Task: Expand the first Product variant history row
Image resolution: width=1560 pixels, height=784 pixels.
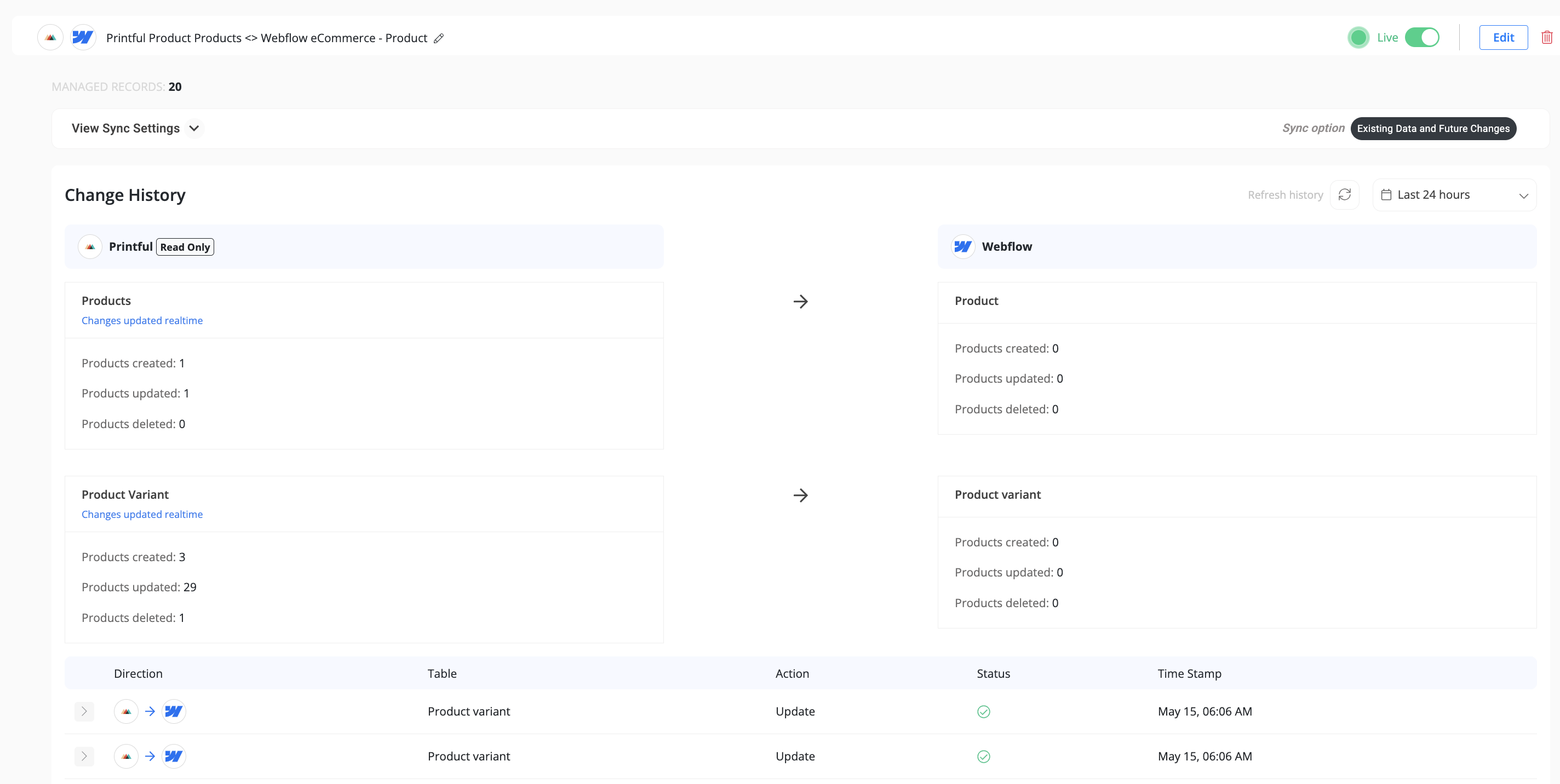Action: click(84, 711)
